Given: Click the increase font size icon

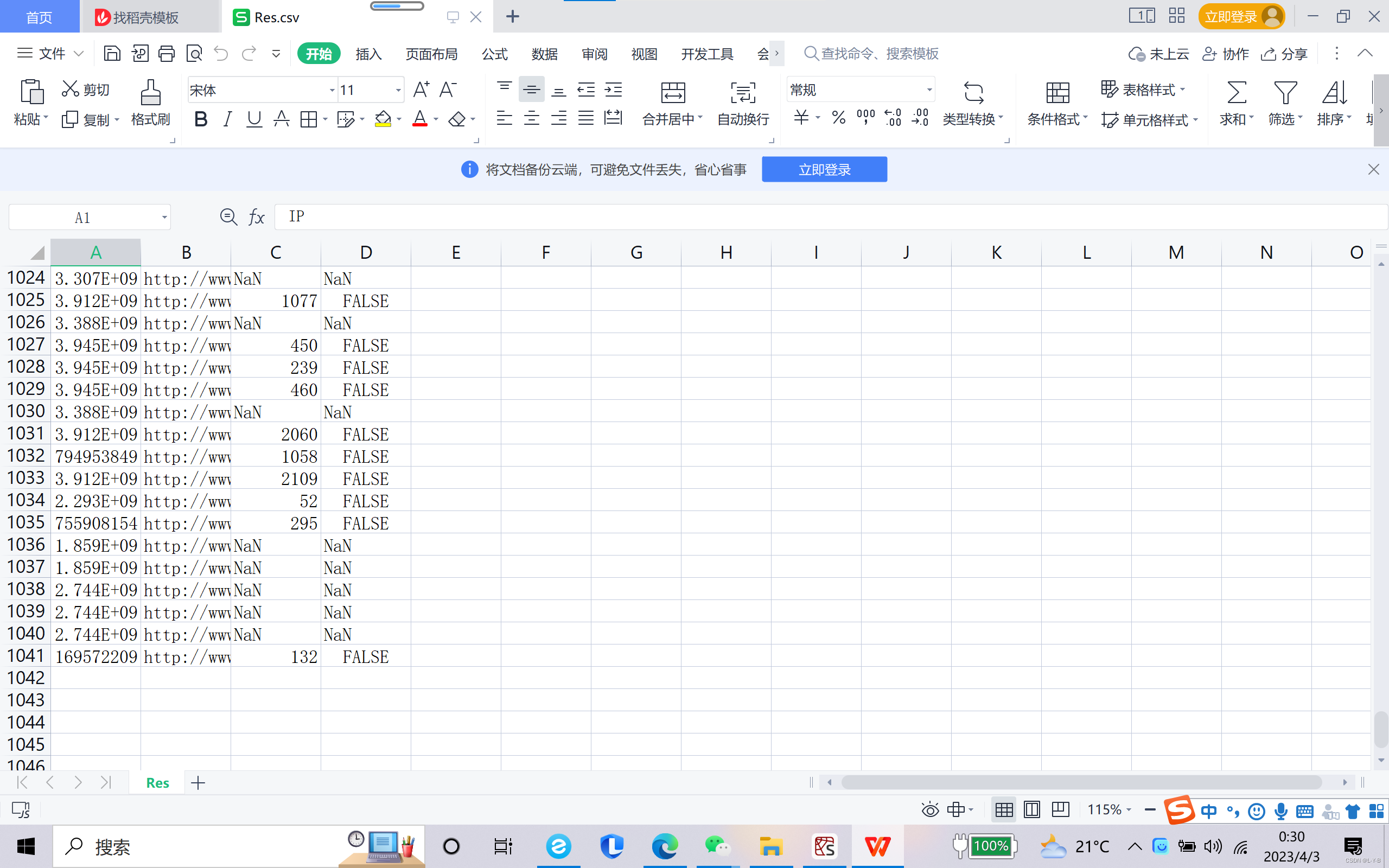Looking at the screenshot, I should 420,90.
